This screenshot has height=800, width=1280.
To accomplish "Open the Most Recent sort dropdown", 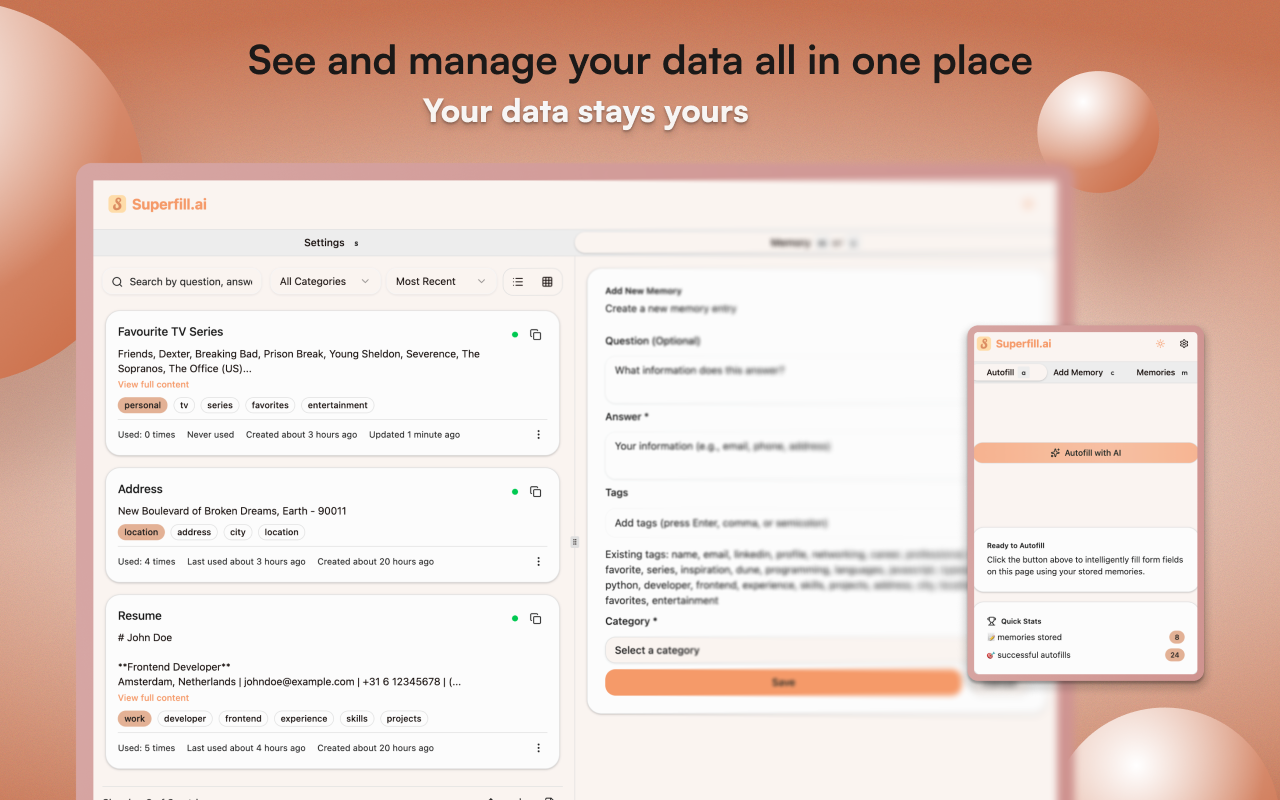I will [x=440, y=282].
